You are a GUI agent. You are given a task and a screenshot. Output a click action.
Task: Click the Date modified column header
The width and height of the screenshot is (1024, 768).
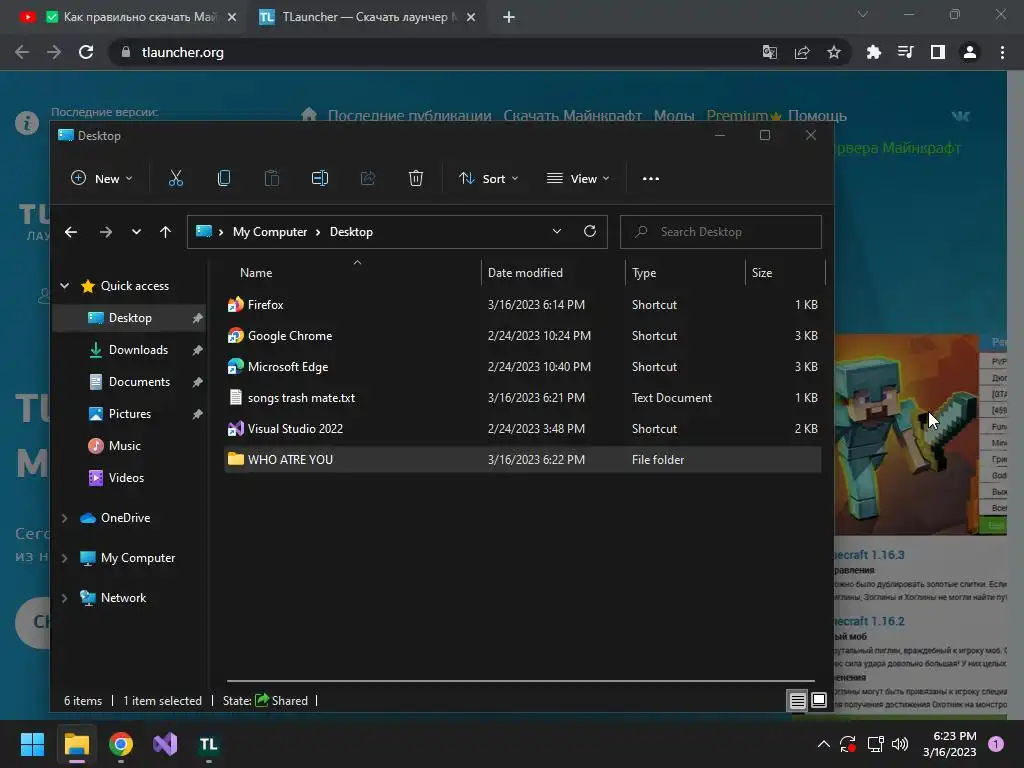pos(553,273)
